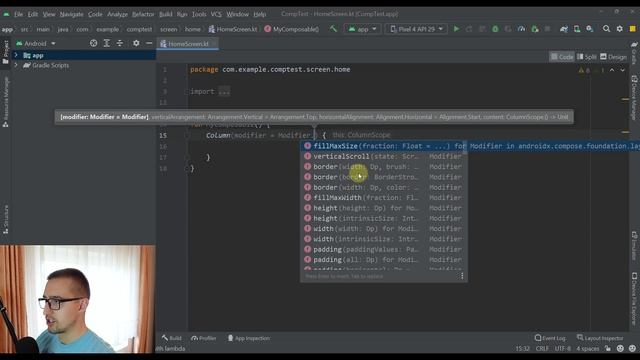Click the inspection face icon in status bar
The width and height of the screenshot is (640, 360).
620,349
